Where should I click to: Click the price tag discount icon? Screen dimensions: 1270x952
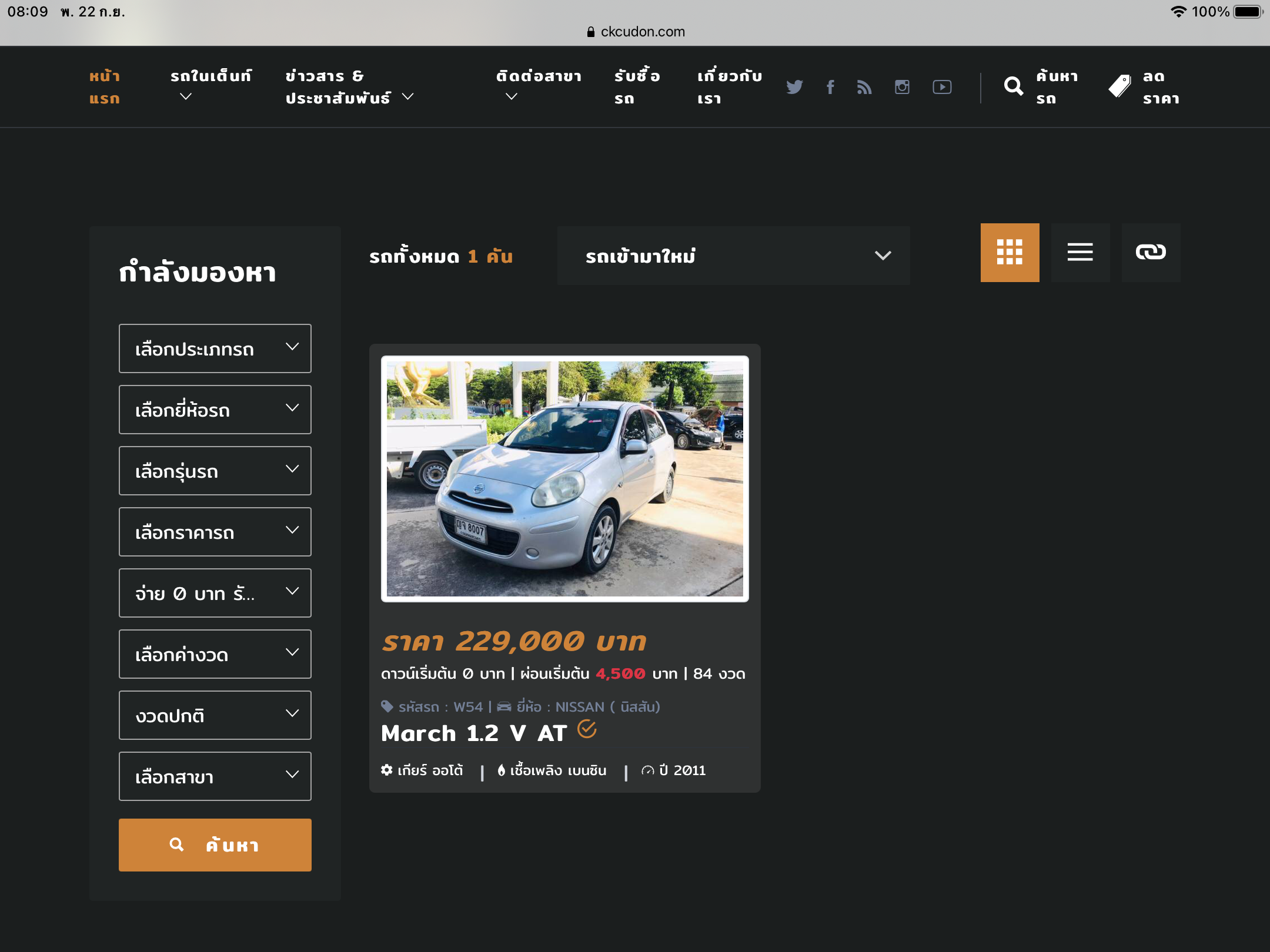[1119, 86]
